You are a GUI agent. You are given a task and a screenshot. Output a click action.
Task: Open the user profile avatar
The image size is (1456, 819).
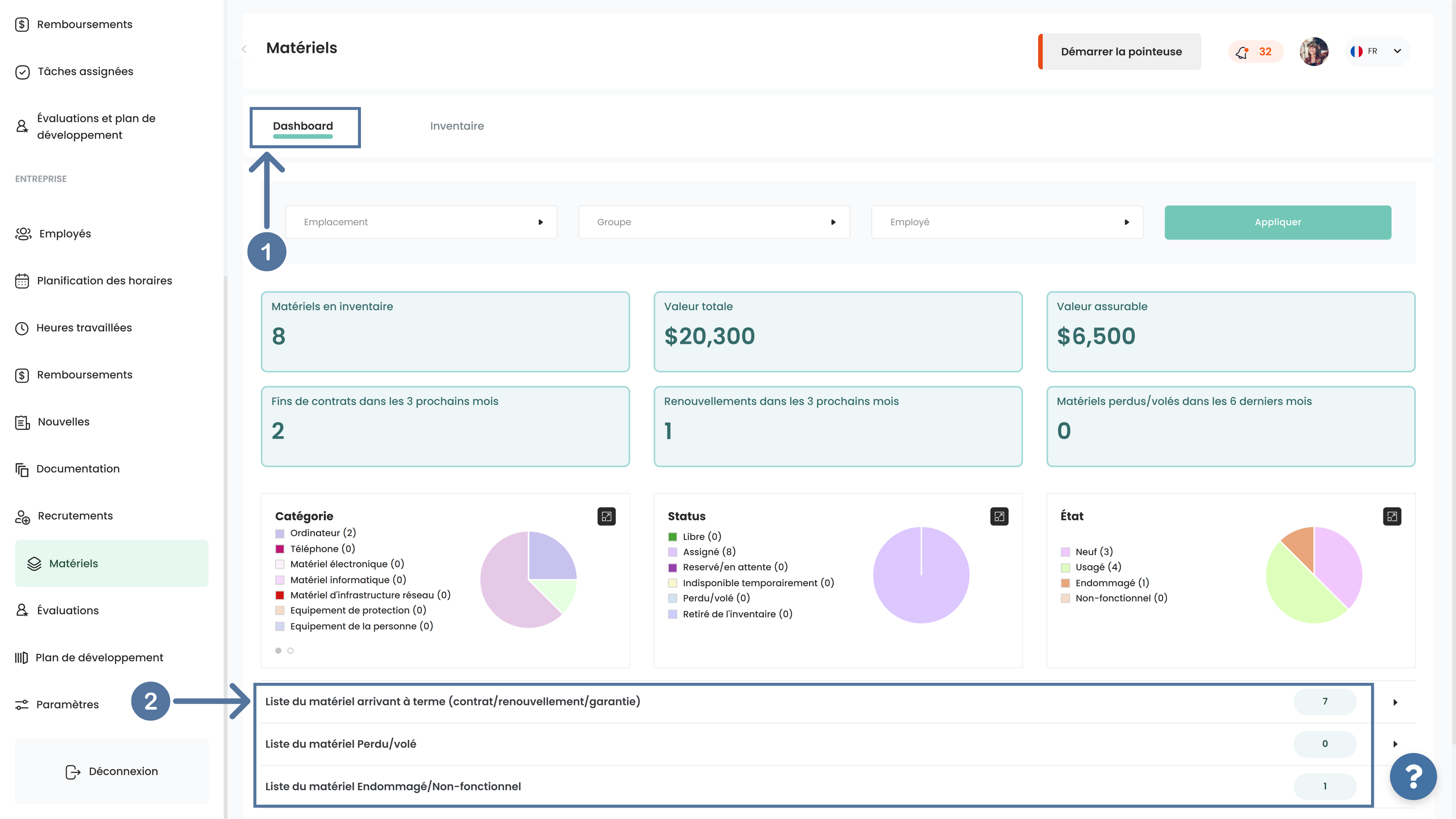point(1314,51)
